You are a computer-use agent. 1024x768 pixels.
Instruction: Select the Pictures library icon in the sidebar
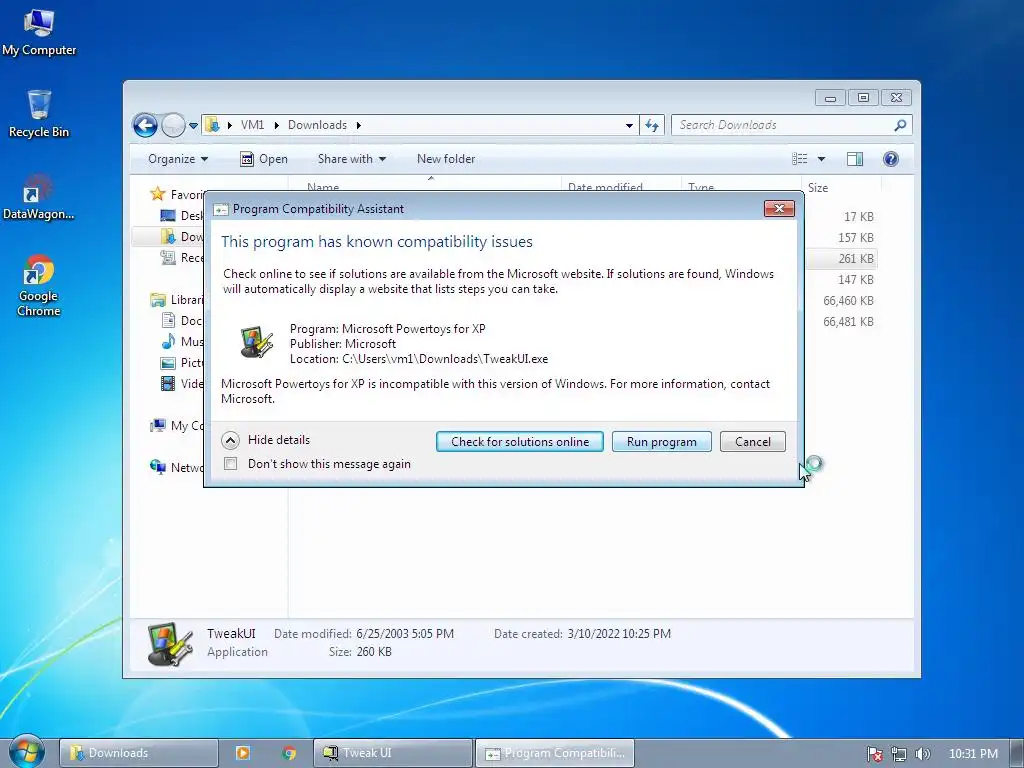168,362
